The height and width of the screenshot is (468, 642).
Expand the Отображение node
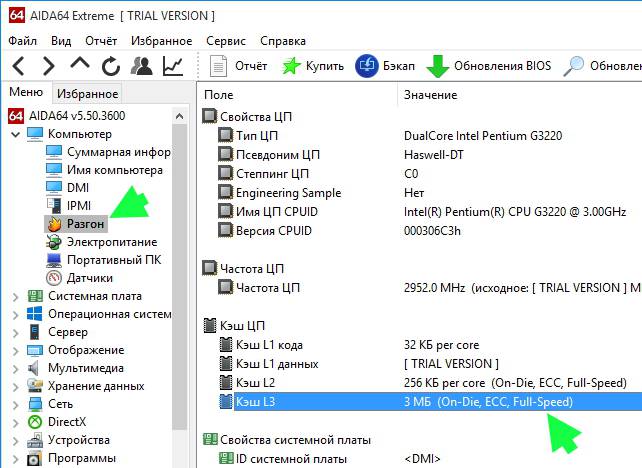click(x=16, y=351)
